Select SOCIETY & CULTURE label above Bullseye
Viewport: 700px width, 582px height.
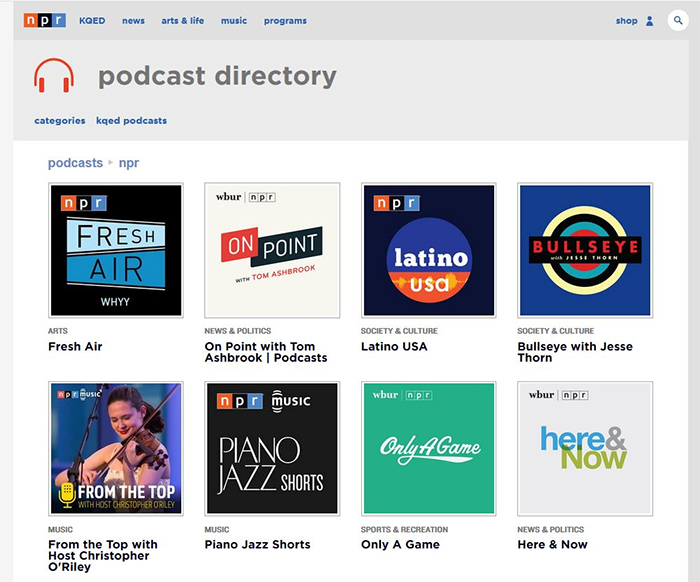[x=556, y=331]
